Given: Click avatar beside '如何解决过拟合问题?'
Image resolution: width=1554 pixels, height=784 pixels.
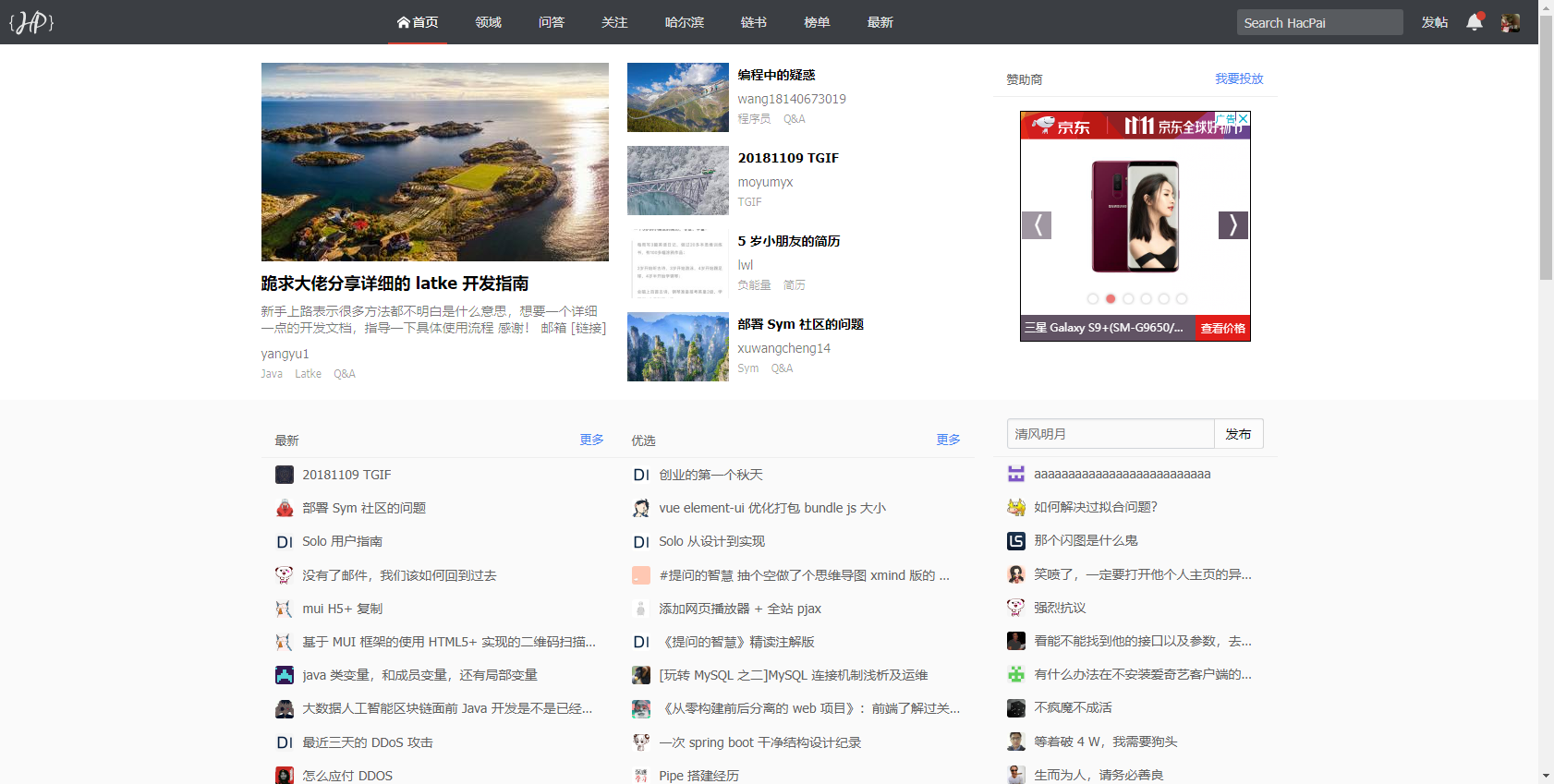Looking at the screenshot, I should (x=1016, y=507).
